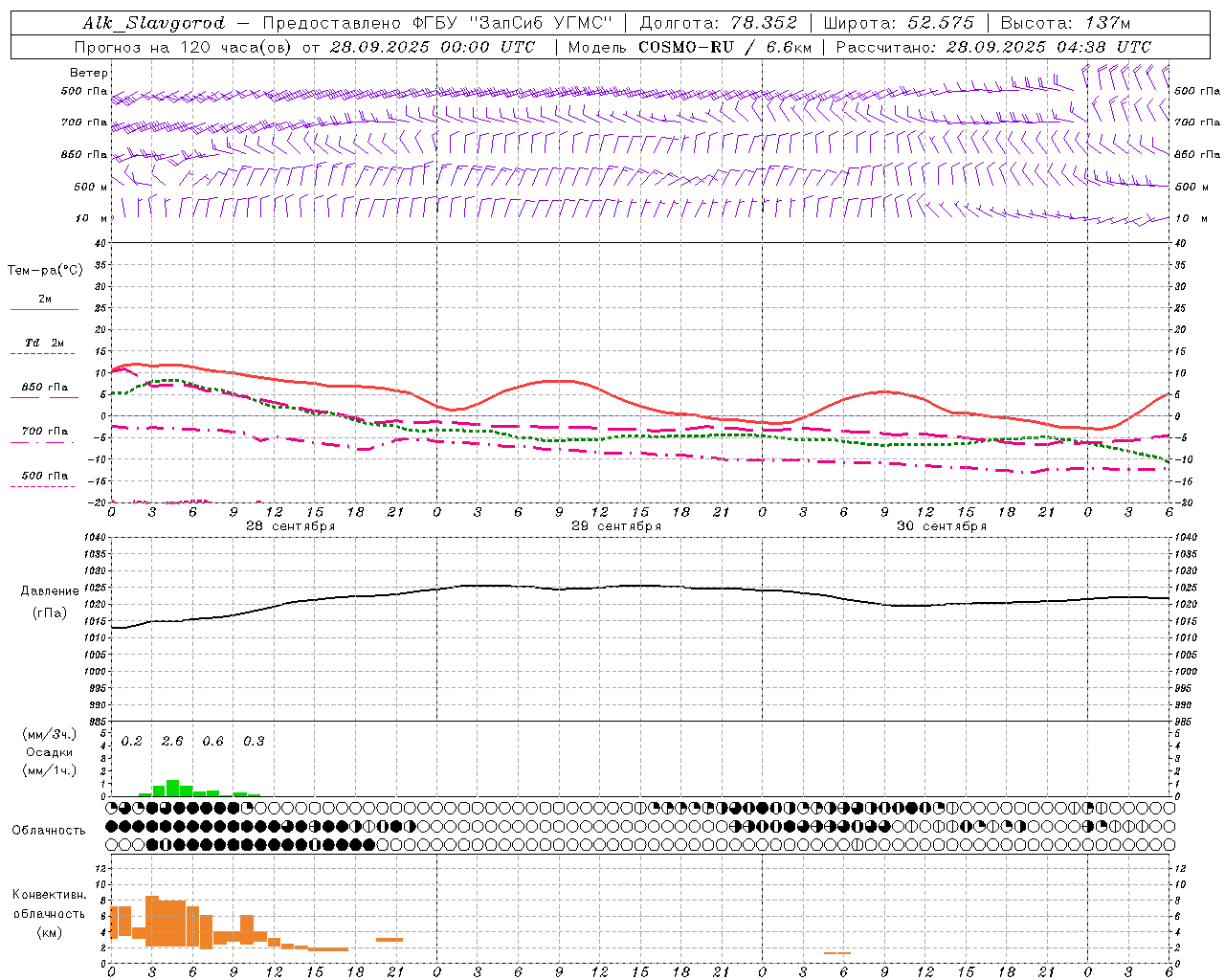The width and height of the screenshot is (1225, 980).
Task: Select the "Тем-ра(°C)" temperature axis title
Action: [45, 271]
